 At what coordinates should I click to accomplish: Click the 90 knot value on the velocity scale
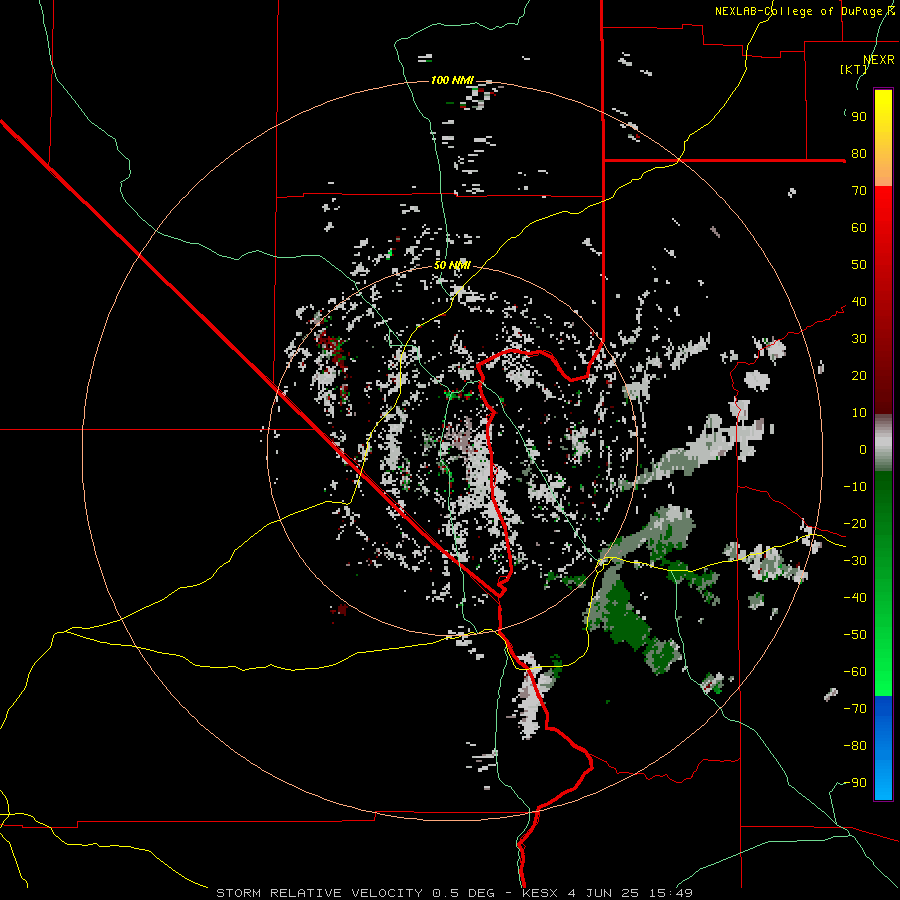859,117
